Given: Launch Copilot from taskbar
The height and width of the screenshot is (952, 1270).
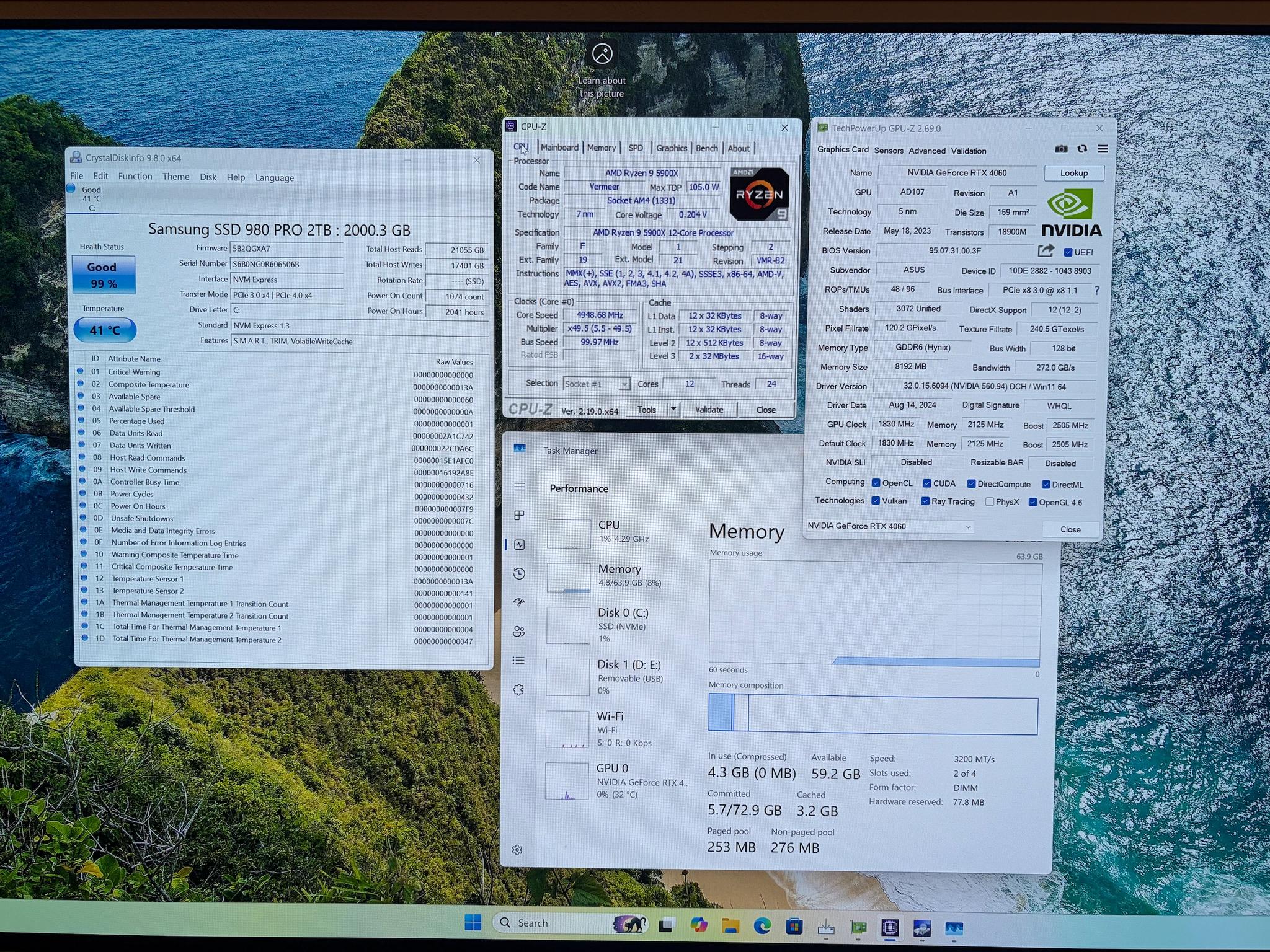Looking at the screenshot, I should 699,925.
